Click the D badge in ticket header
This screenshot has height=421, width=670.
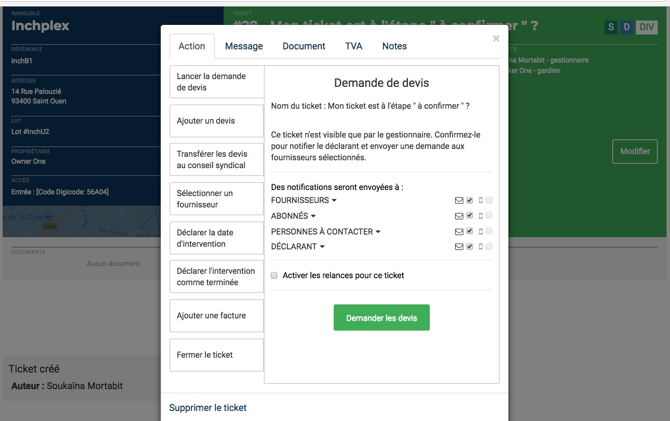pyautogui.click(x=627, y=27)
